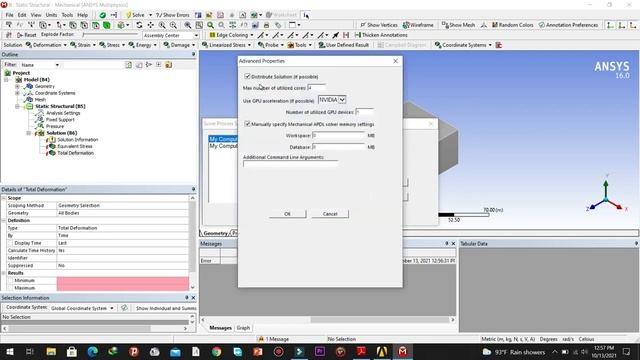Open File Explorer from taskbar
Viewport: 640px width, 360px height.
coord(51,351)
